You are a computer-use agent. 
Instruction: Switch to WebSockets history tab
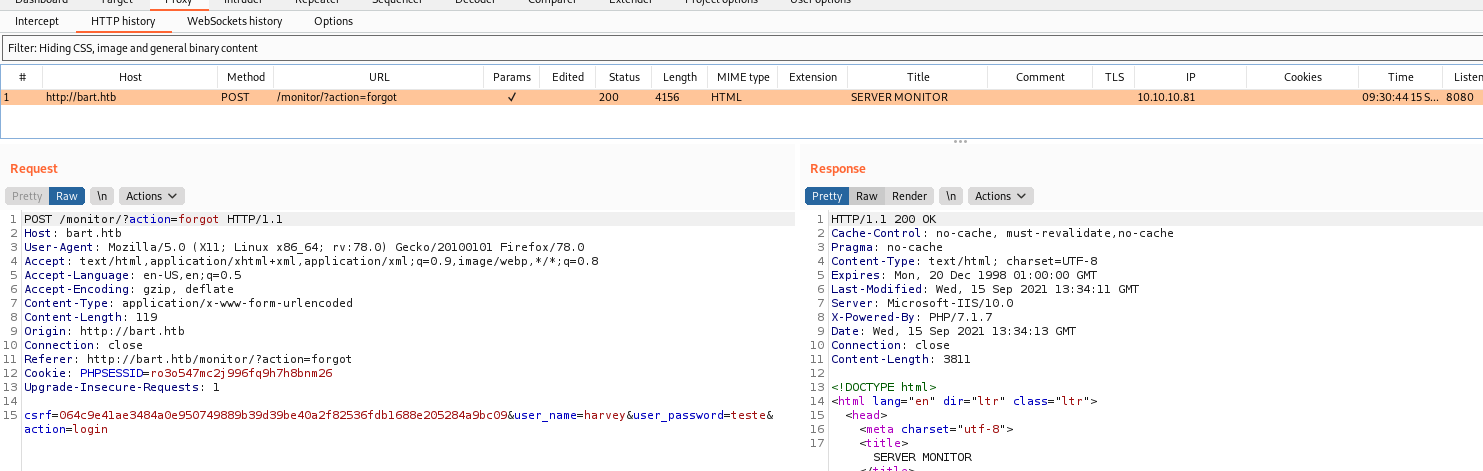click(235, 21)
